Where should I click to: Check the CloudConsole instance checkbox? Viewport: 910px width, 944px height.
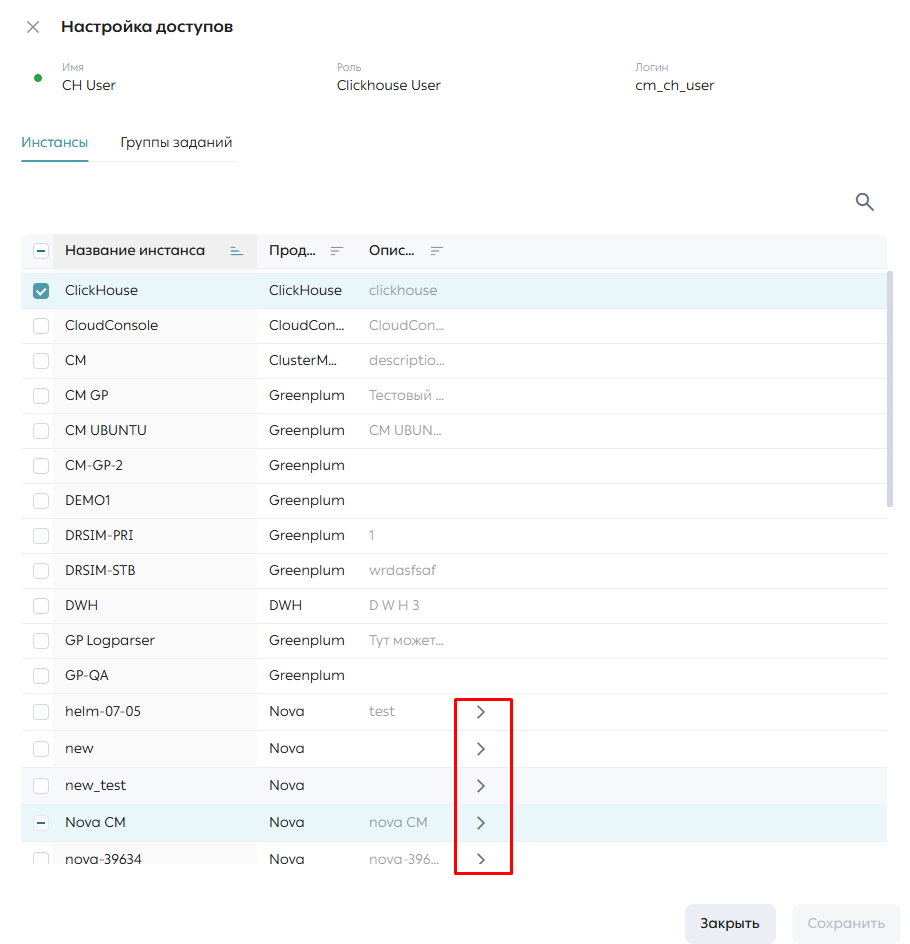click(x=41, y=326)
